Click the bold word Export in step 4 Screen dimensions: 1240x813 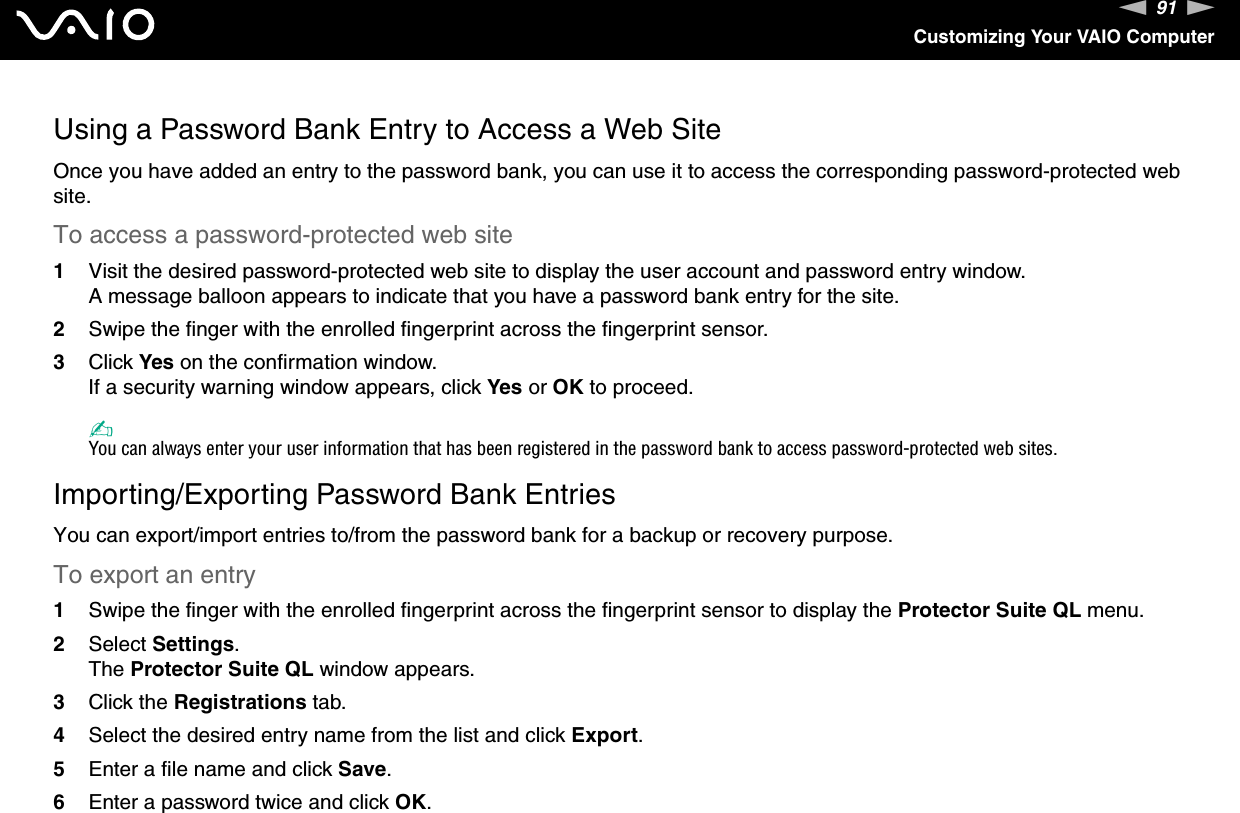[x=604, y=736]
